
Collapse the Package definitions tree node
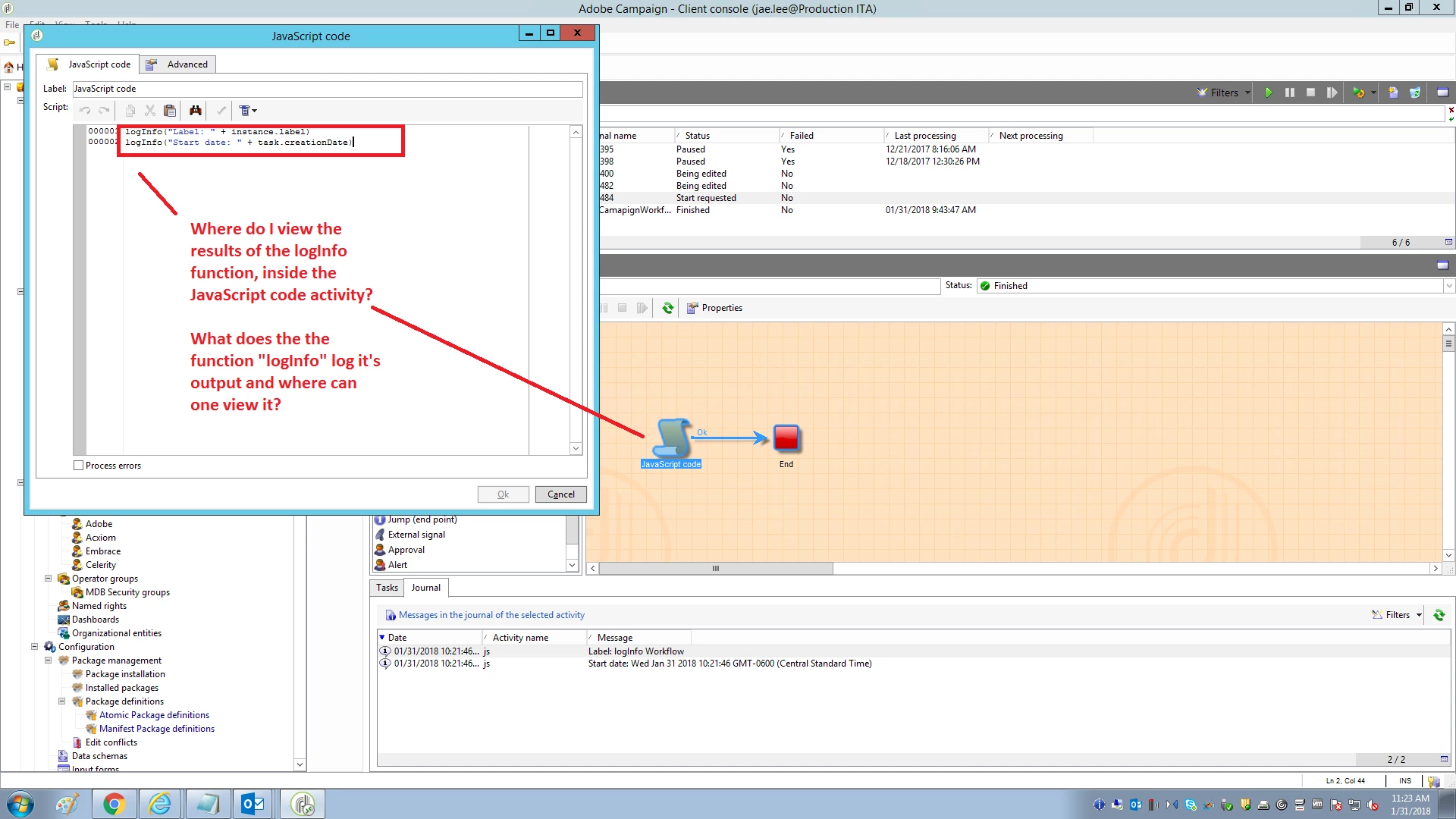(62, 701)
